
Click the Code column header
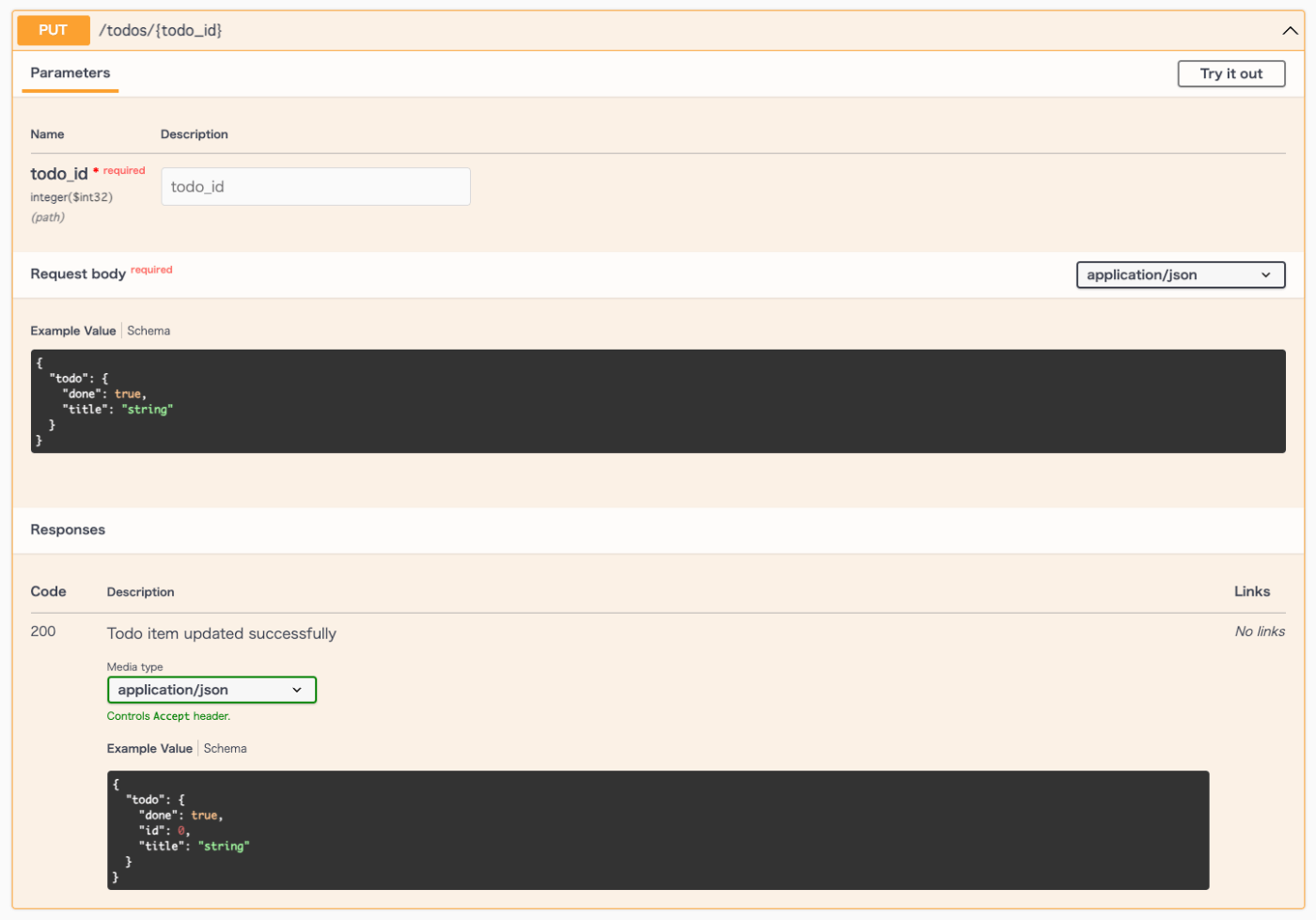[x=48, y=591]
